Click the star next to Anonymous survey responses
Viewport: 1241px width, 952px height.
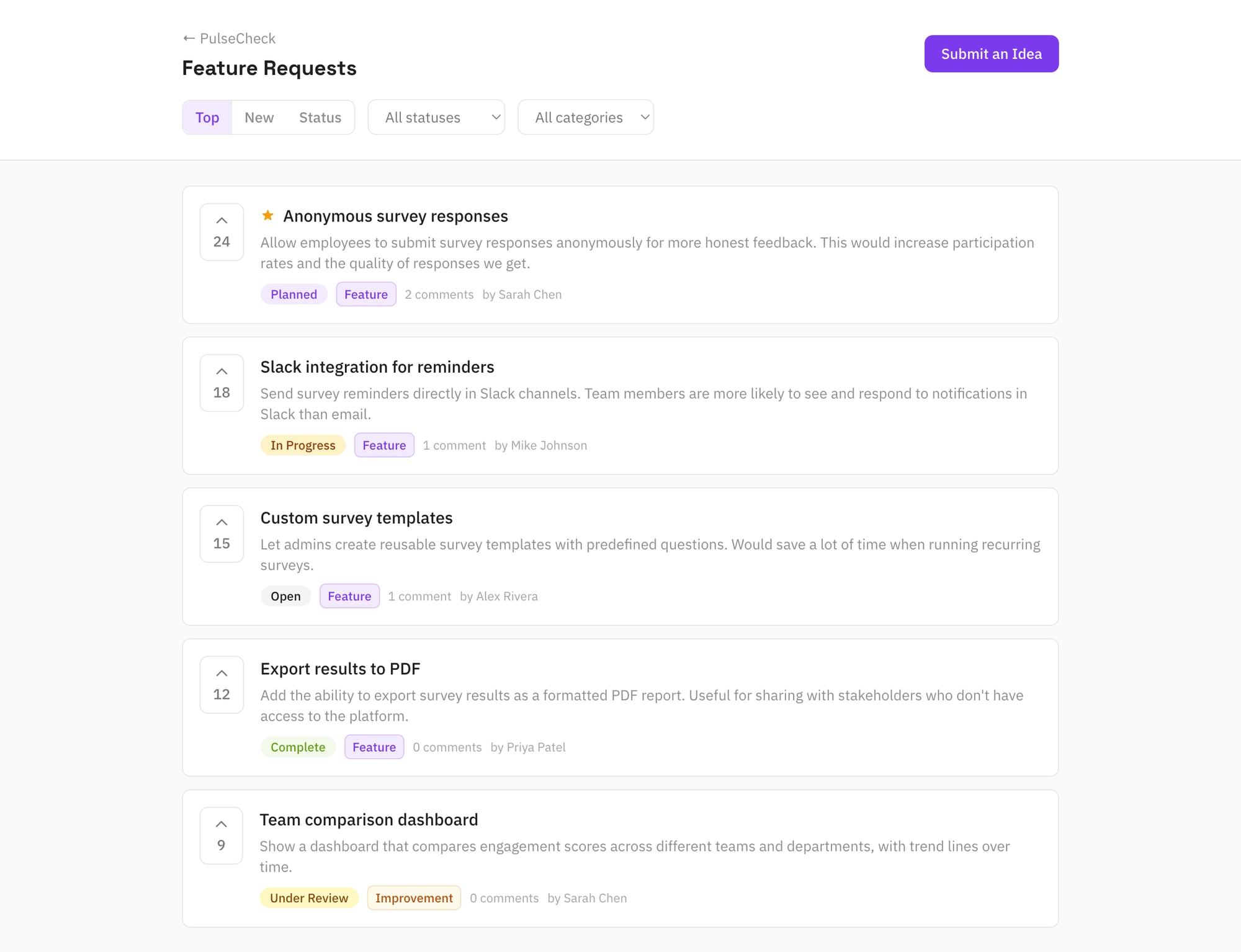click(268, 216)
